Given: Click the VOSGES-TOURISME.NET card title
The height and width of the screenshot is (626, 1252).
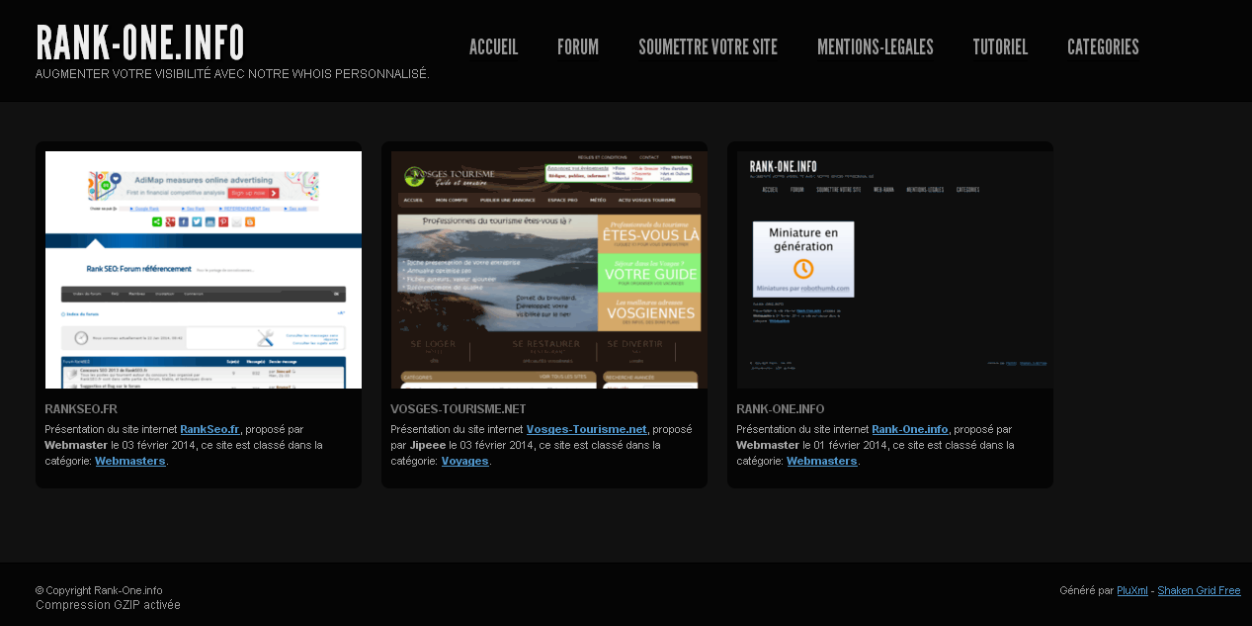Looking at the screenshot, I should [458, 409].
